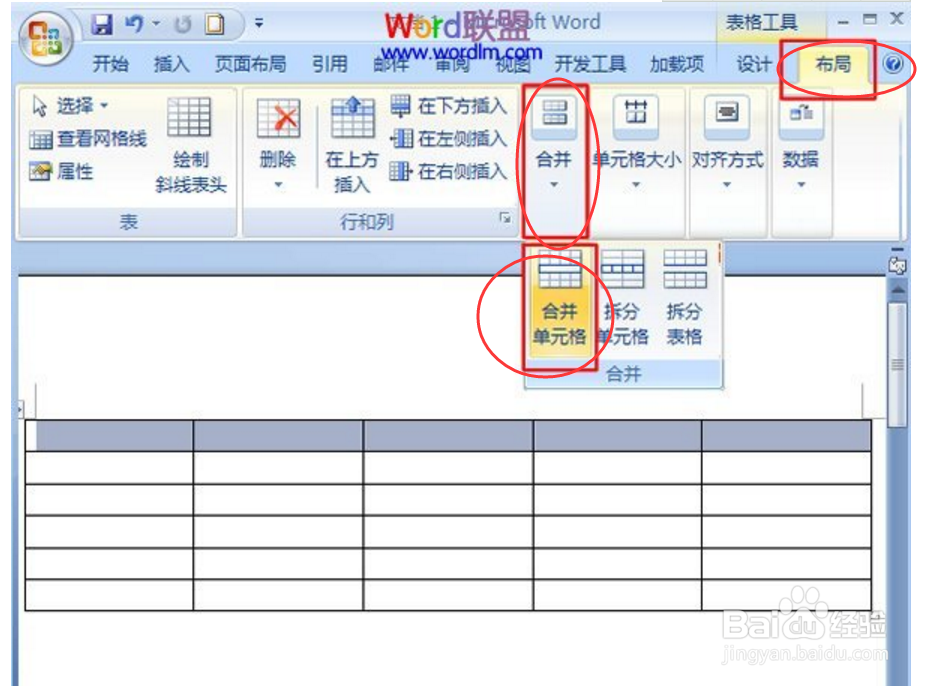Minimize the Word window
The width and height of the screenshot is (941, 686).
[x=843, y=22]
